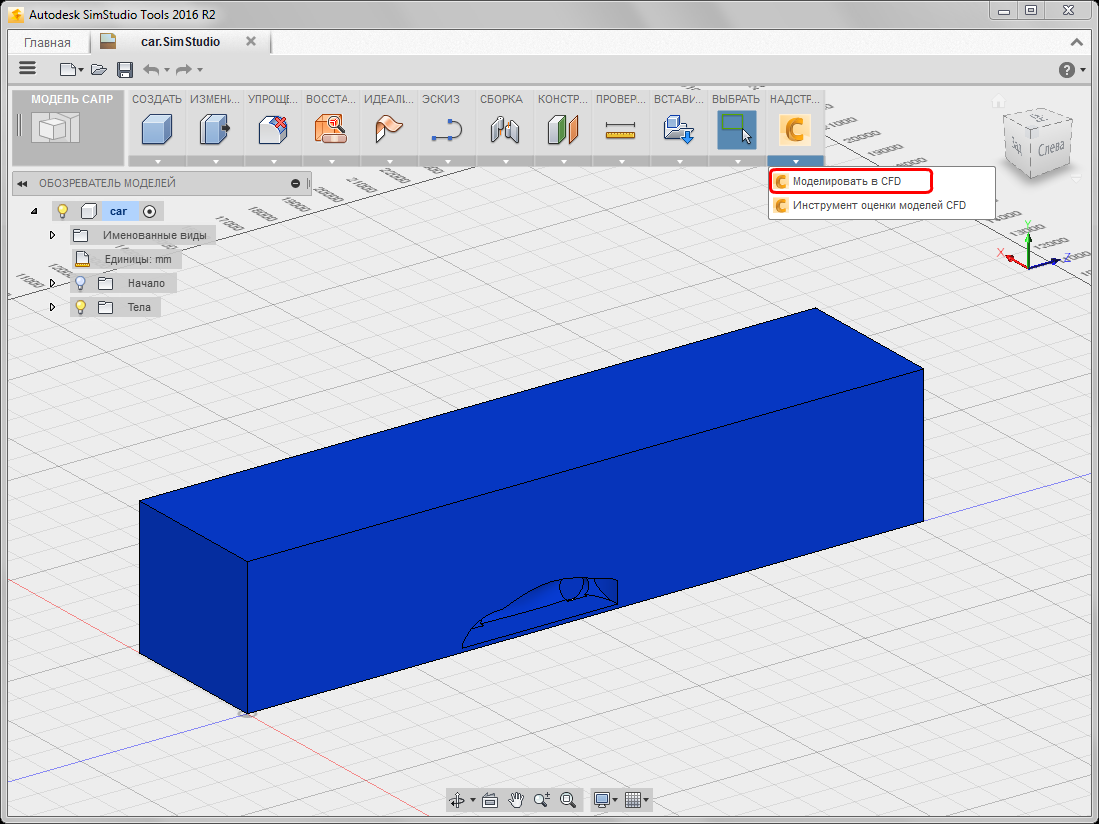Collapse the ribbon with top-right chevron
The image size is (1099, 824).
(1077, 42)
